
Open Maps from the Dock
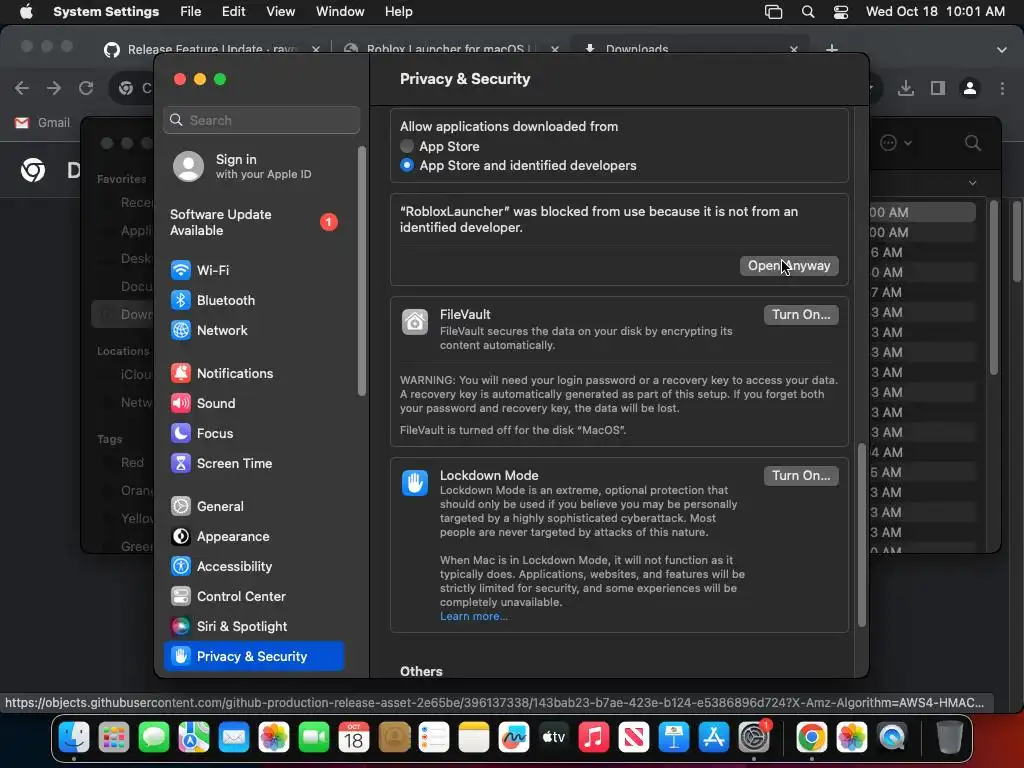click(x=194, y=737)
